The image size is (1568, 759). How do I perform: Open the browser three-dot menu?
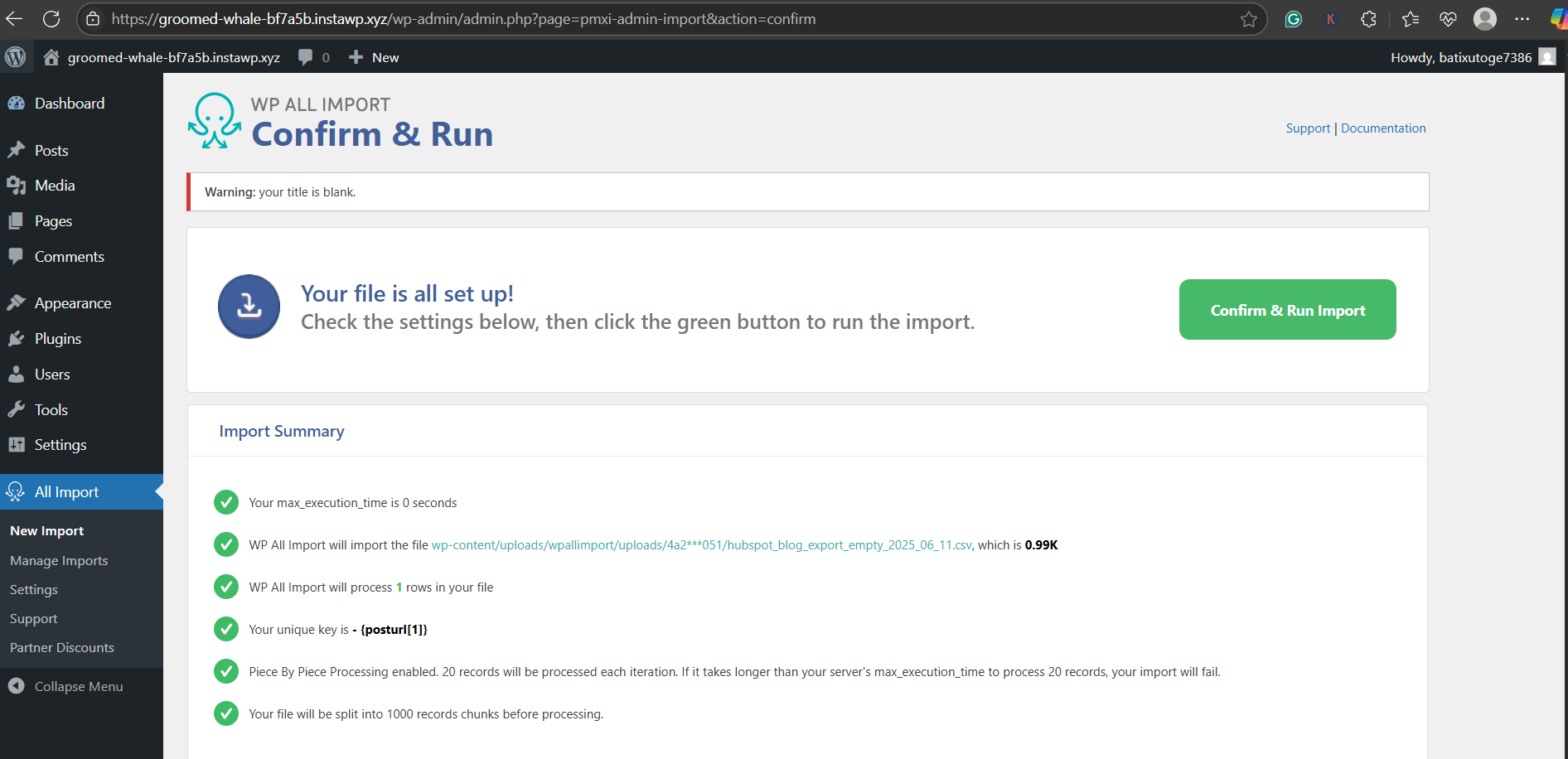tap(1522, 18)
